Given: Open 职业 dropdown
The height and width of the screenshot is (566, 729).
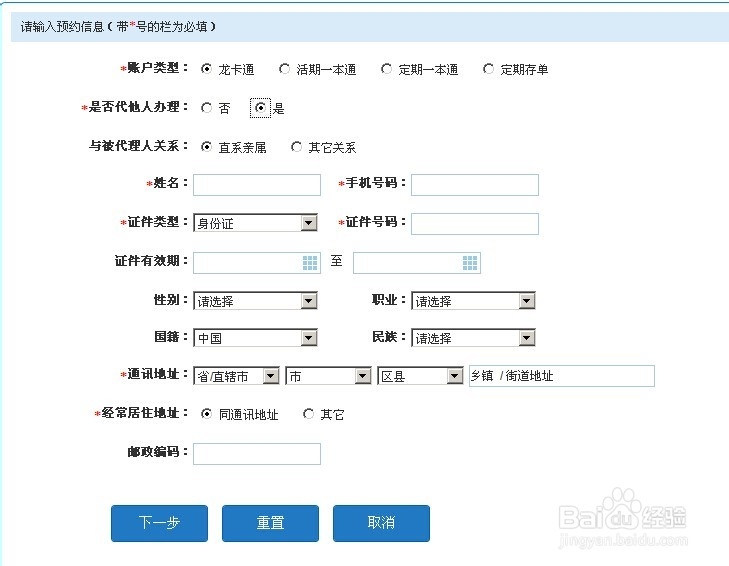Looking at the screenshot, I should coord(473,301).
